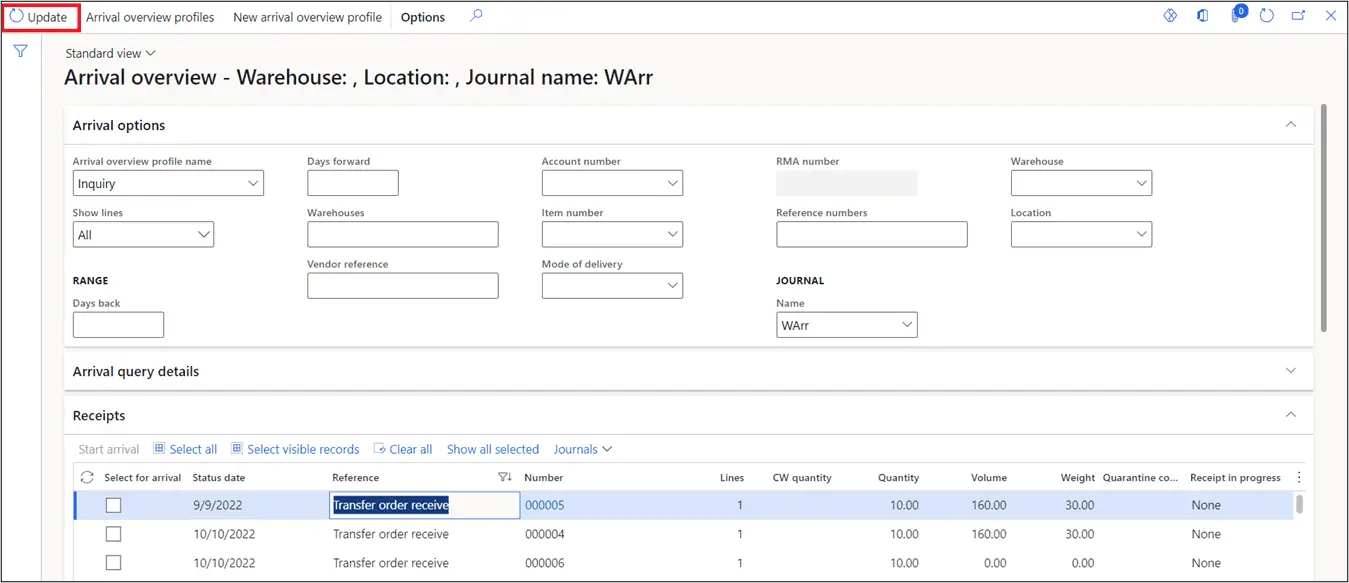Collapse the Arrival options section

point(1289,124)
